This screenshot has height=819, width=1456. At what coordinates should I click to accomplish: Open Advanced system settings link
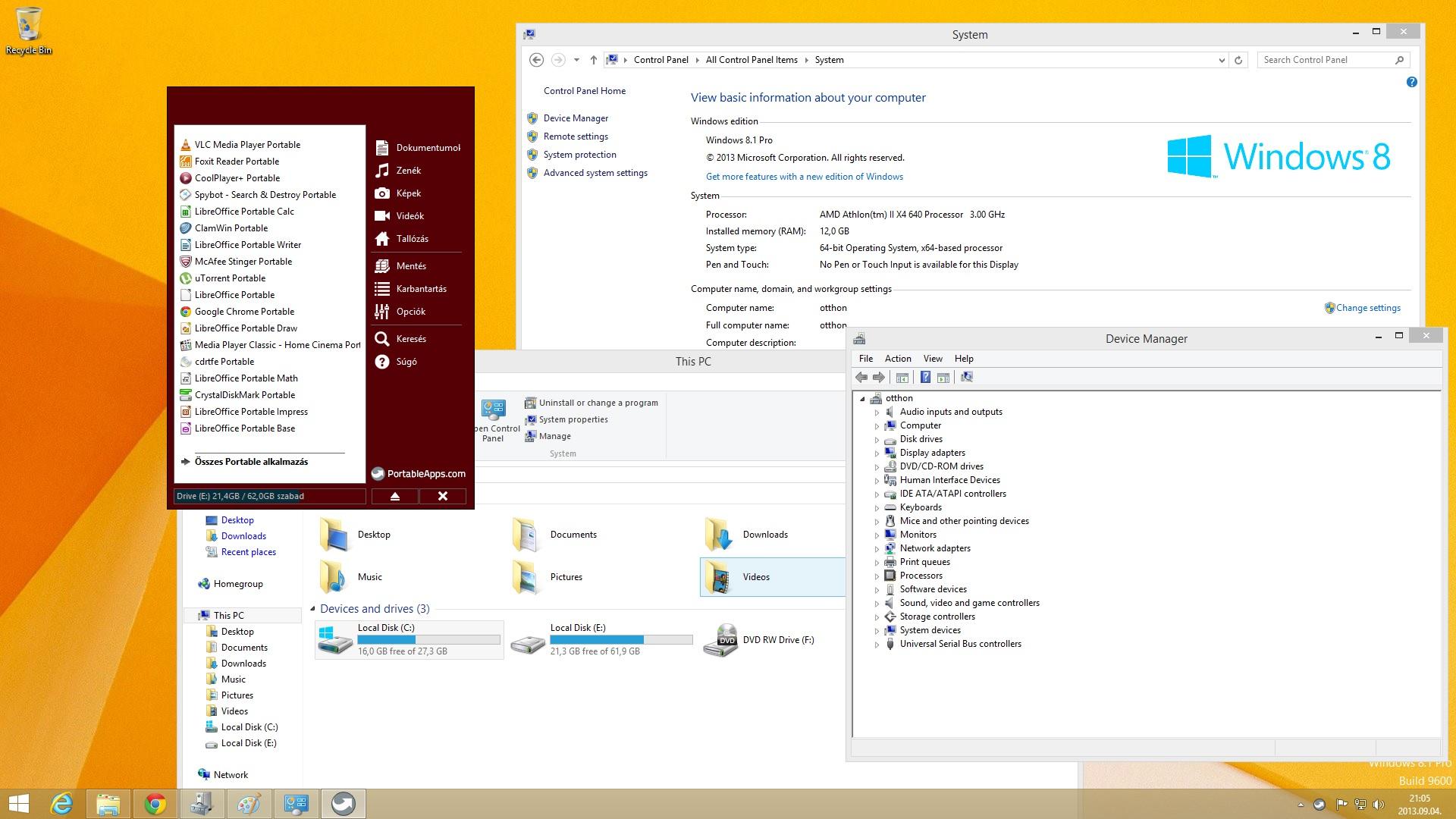coord(595,173)
